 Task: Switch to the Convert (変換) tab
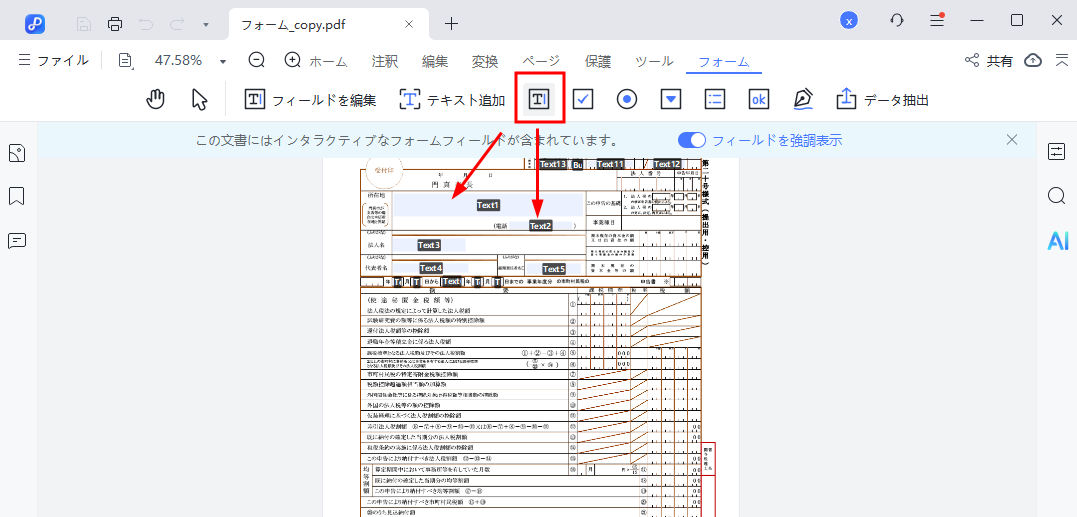pyautogui.click(x=485, y=61)
